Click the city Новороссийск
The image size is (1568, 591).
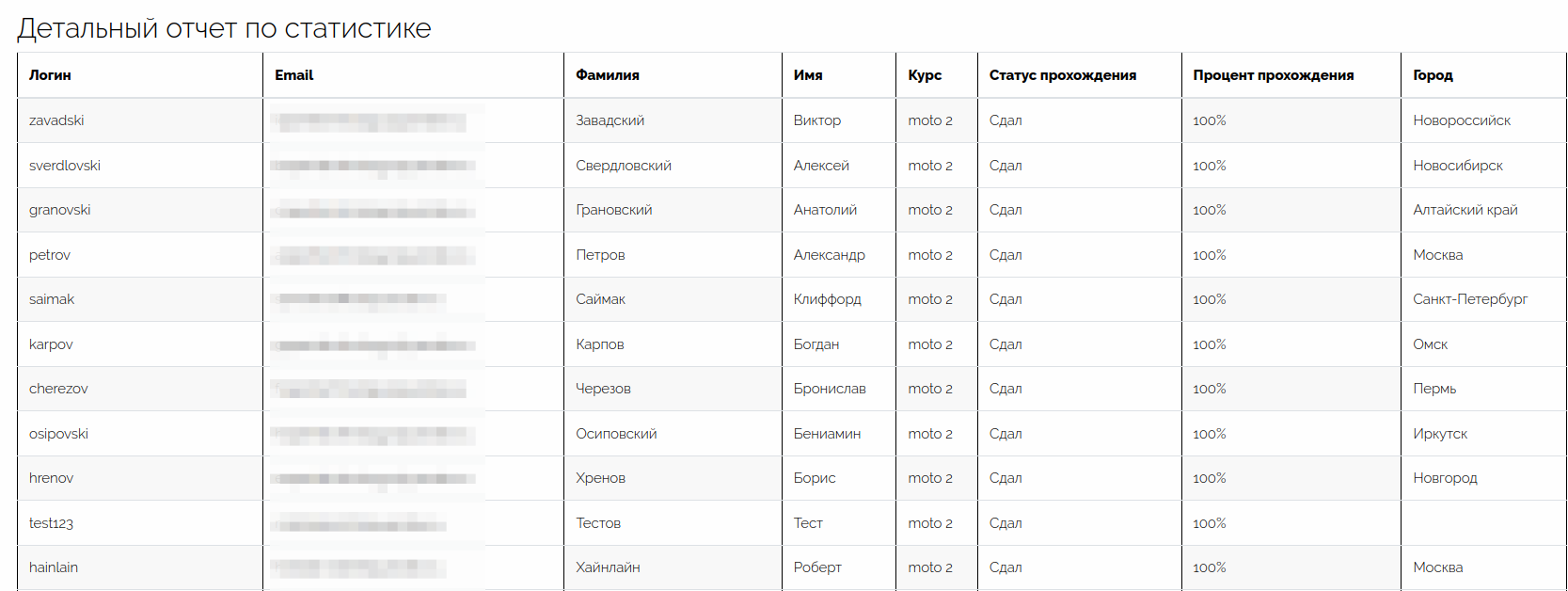[1461, 120]
